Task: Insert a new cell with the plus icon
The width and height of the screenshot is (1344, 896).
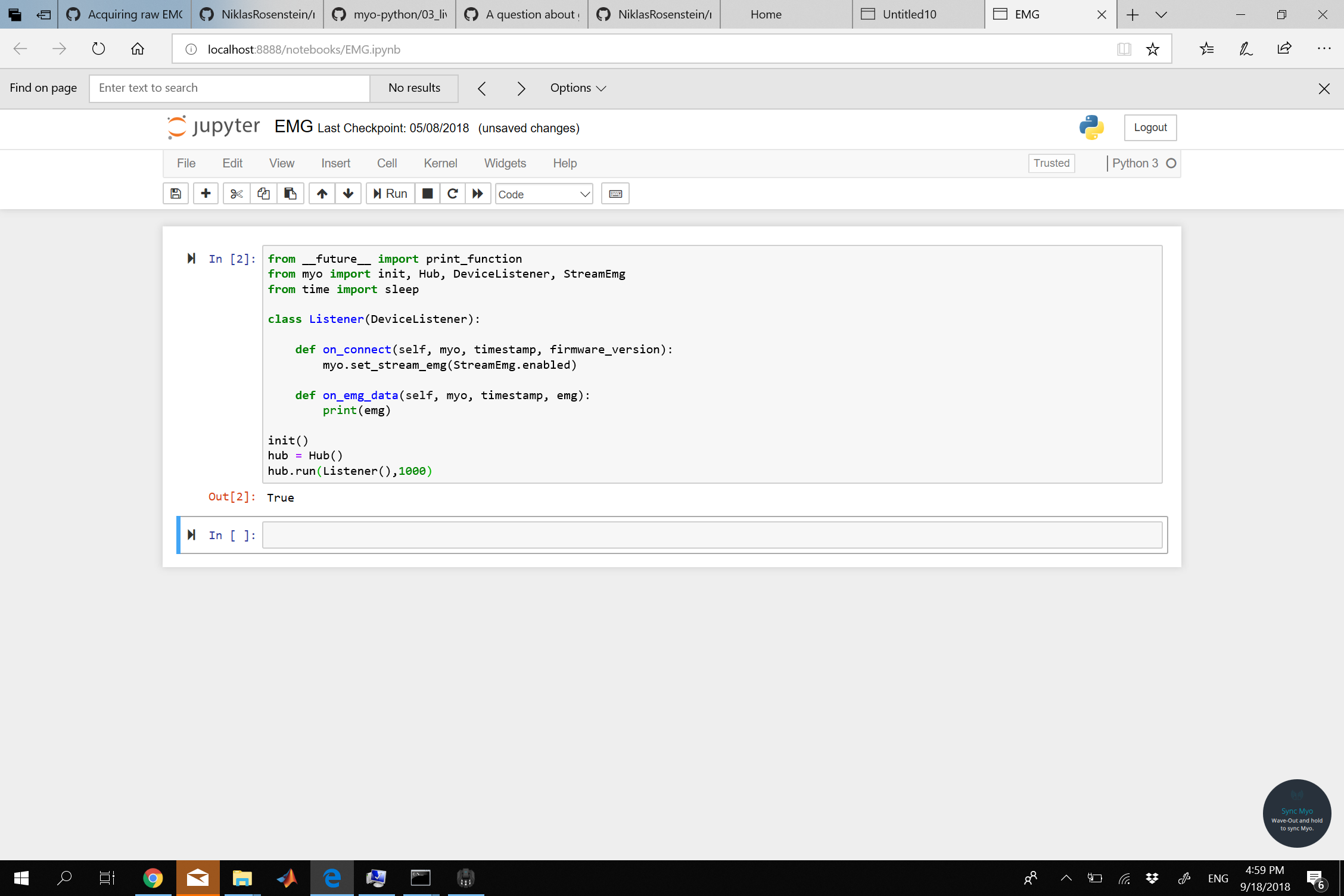Action: (206, 193)
